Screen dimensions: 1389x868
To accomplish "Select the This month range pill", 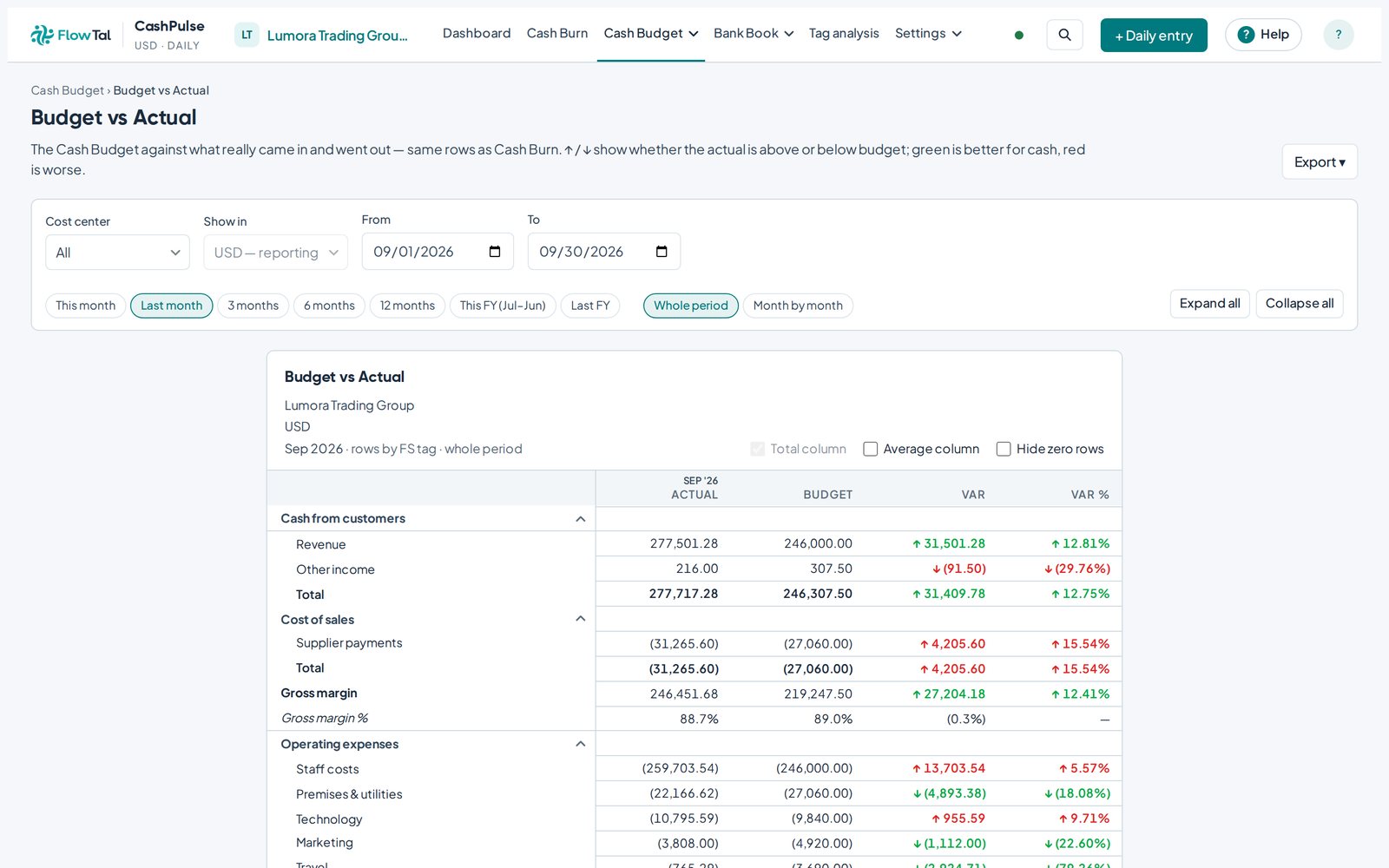I will (x=85, y=306).
